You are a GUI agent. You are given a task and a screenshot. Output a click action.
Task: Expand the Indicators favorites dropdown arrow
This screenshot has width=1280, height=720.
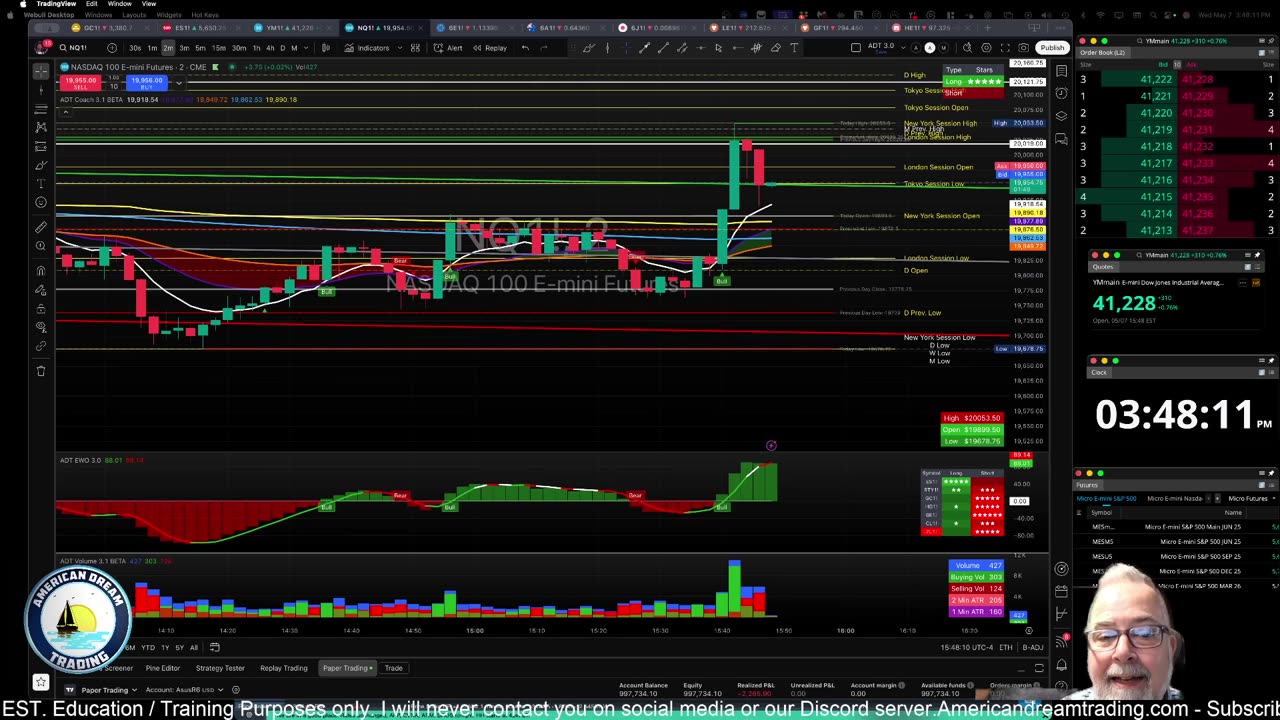click(x=399, y=48)
